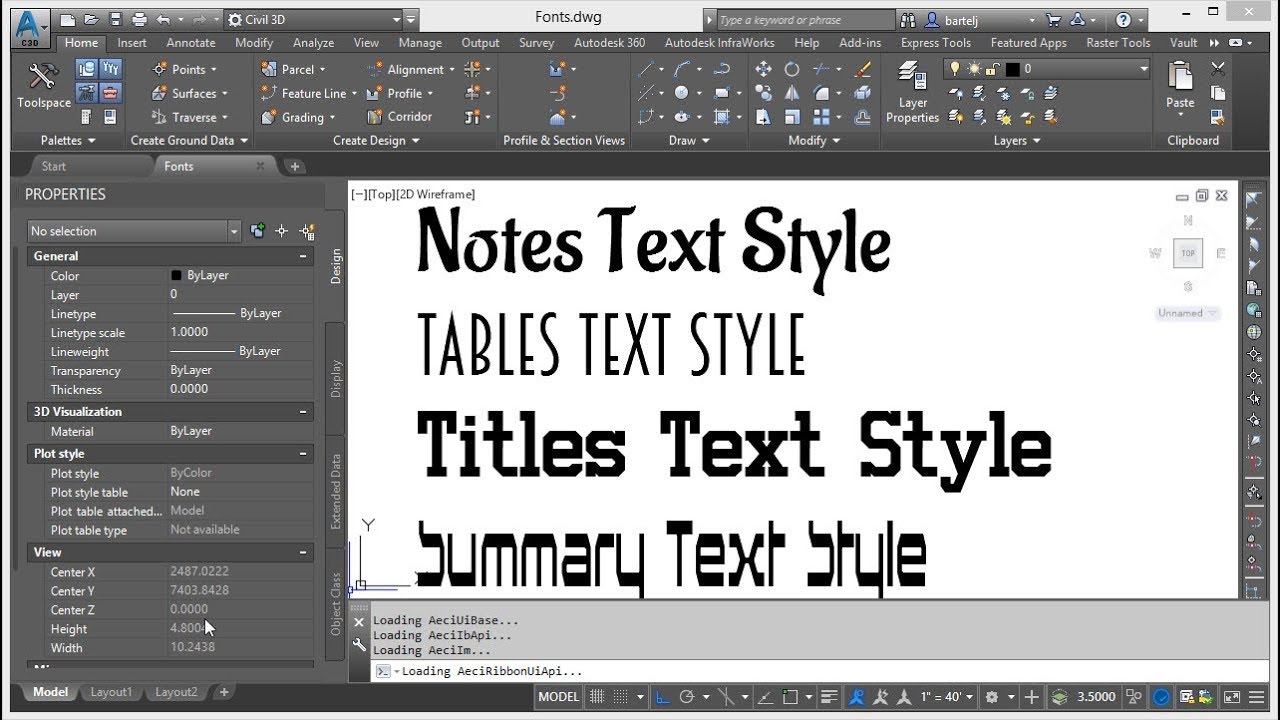Open the file folder icon in quick access
The image size is (1280, 720).
pyautogui.click(x=90, y=19)
